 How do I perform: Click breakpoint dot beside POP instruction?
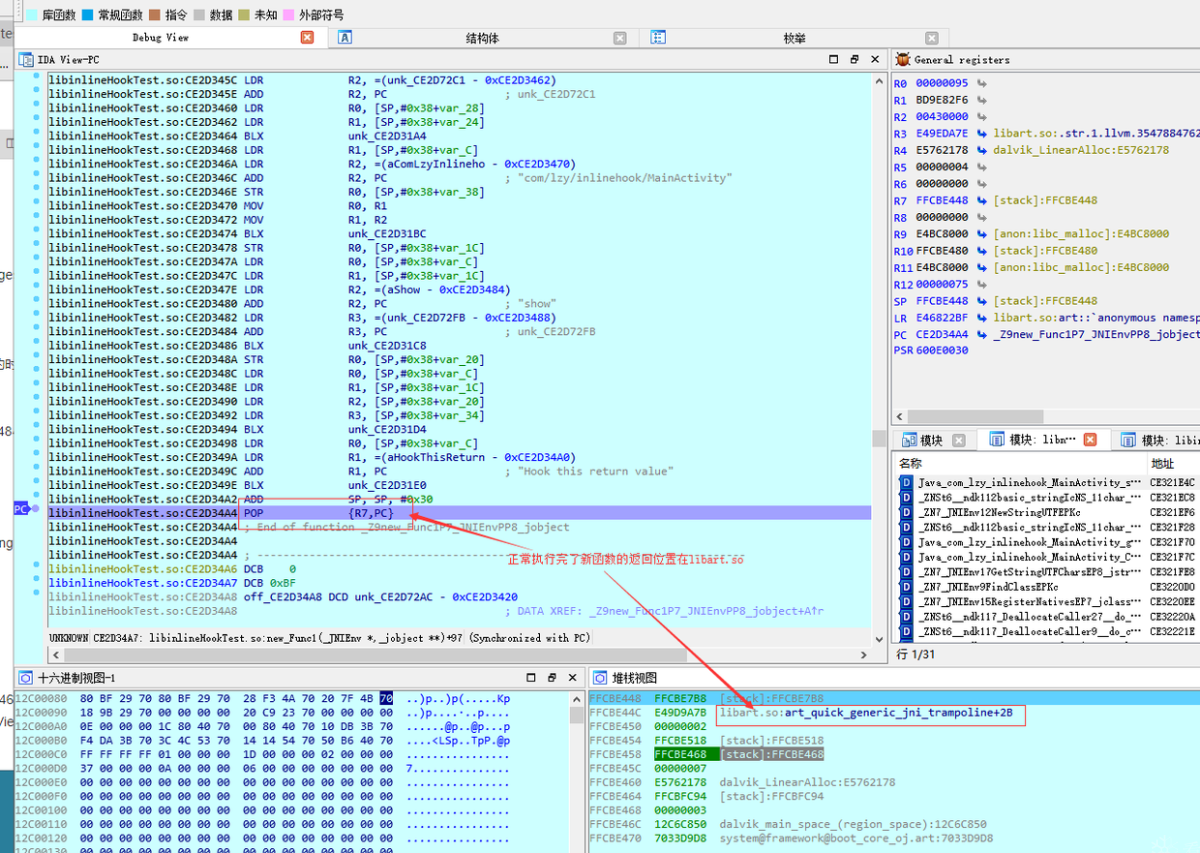tap(37, 509)
